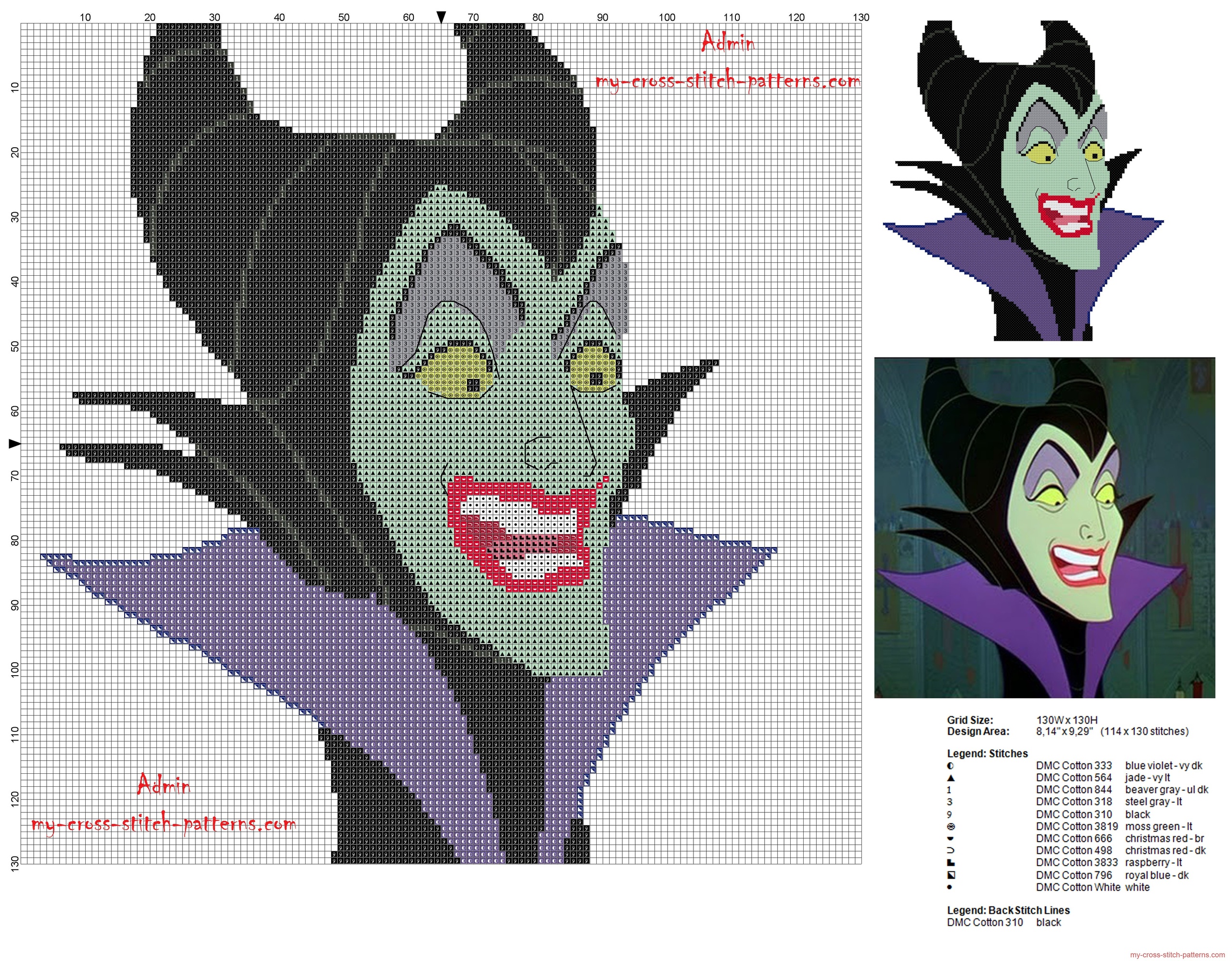Click the 'Grid Size:' label
The image size is (1232, 961).
click(x=970, y=719)
